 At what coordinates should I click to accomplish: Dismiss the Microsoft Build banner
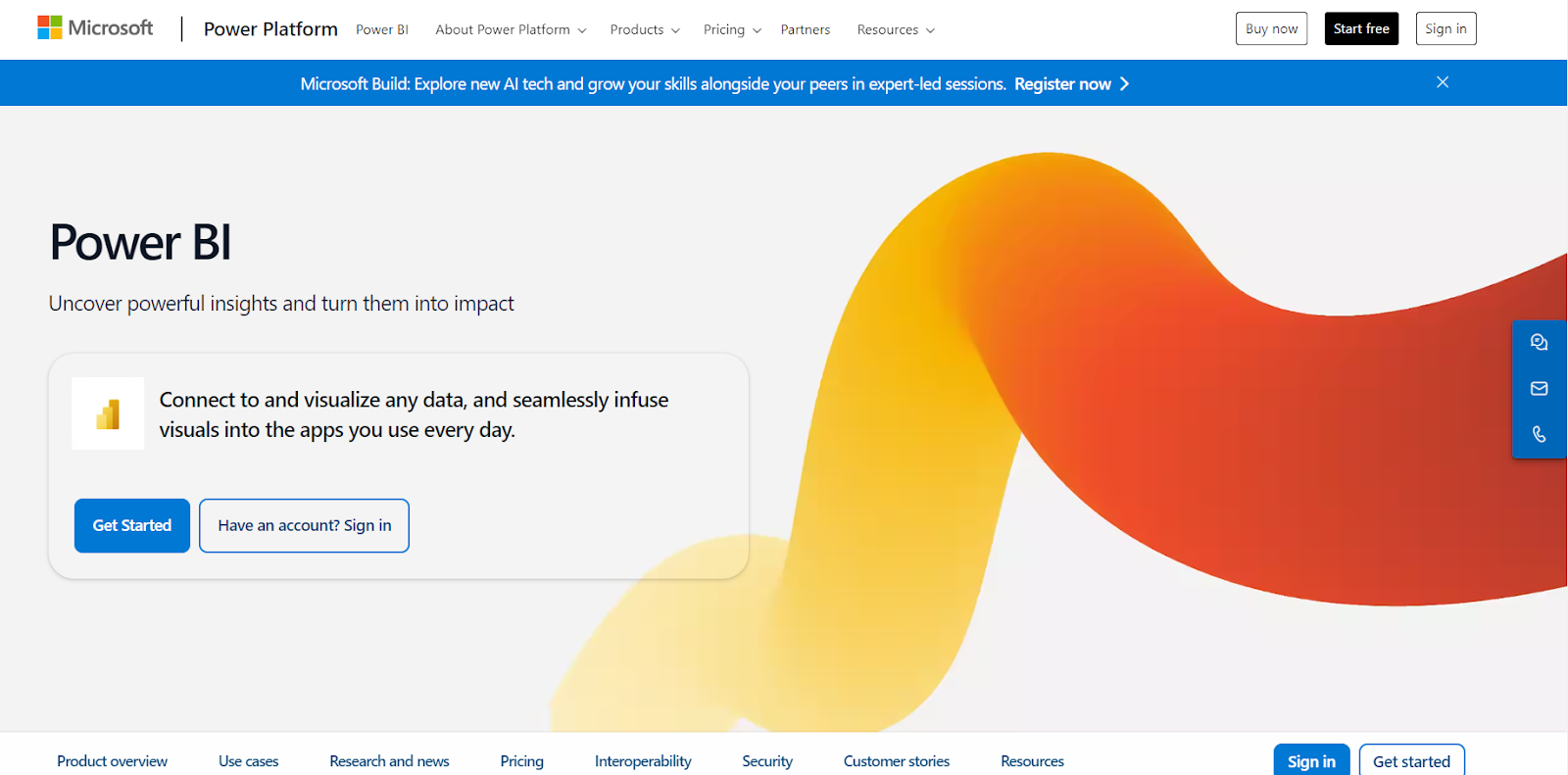click(x=1442, y=82)
